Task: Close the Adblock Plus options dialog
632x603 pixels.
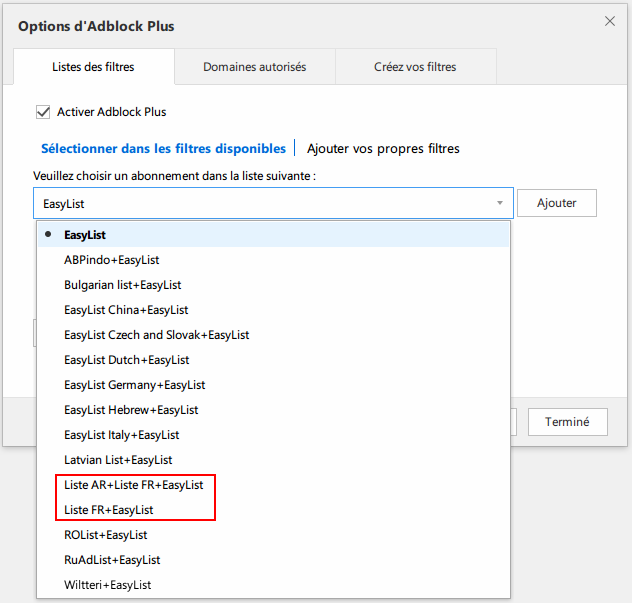Action: [609, 21]
